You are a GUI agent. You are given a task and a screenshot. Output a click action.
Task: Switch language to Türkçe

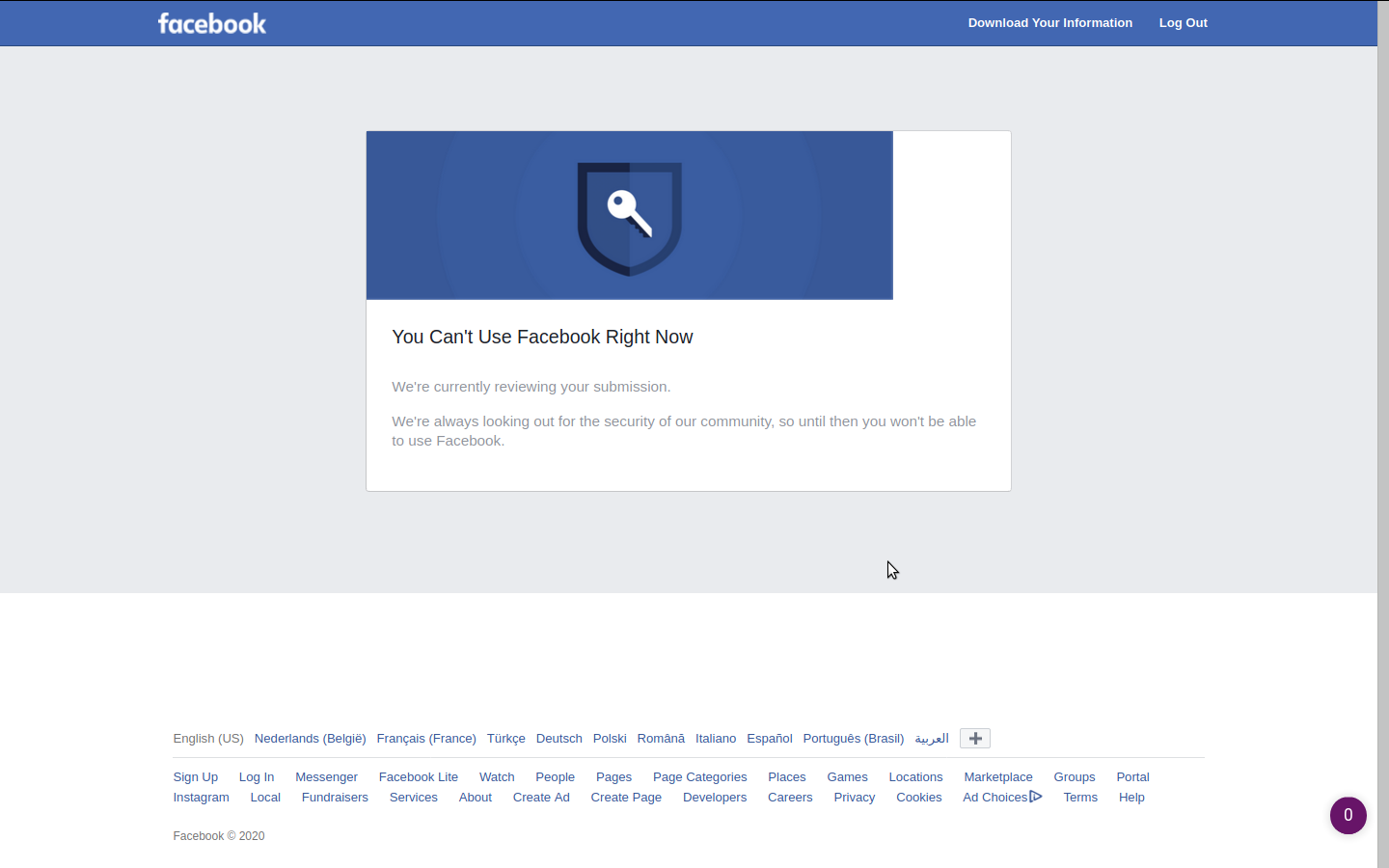tap(506, 739)
